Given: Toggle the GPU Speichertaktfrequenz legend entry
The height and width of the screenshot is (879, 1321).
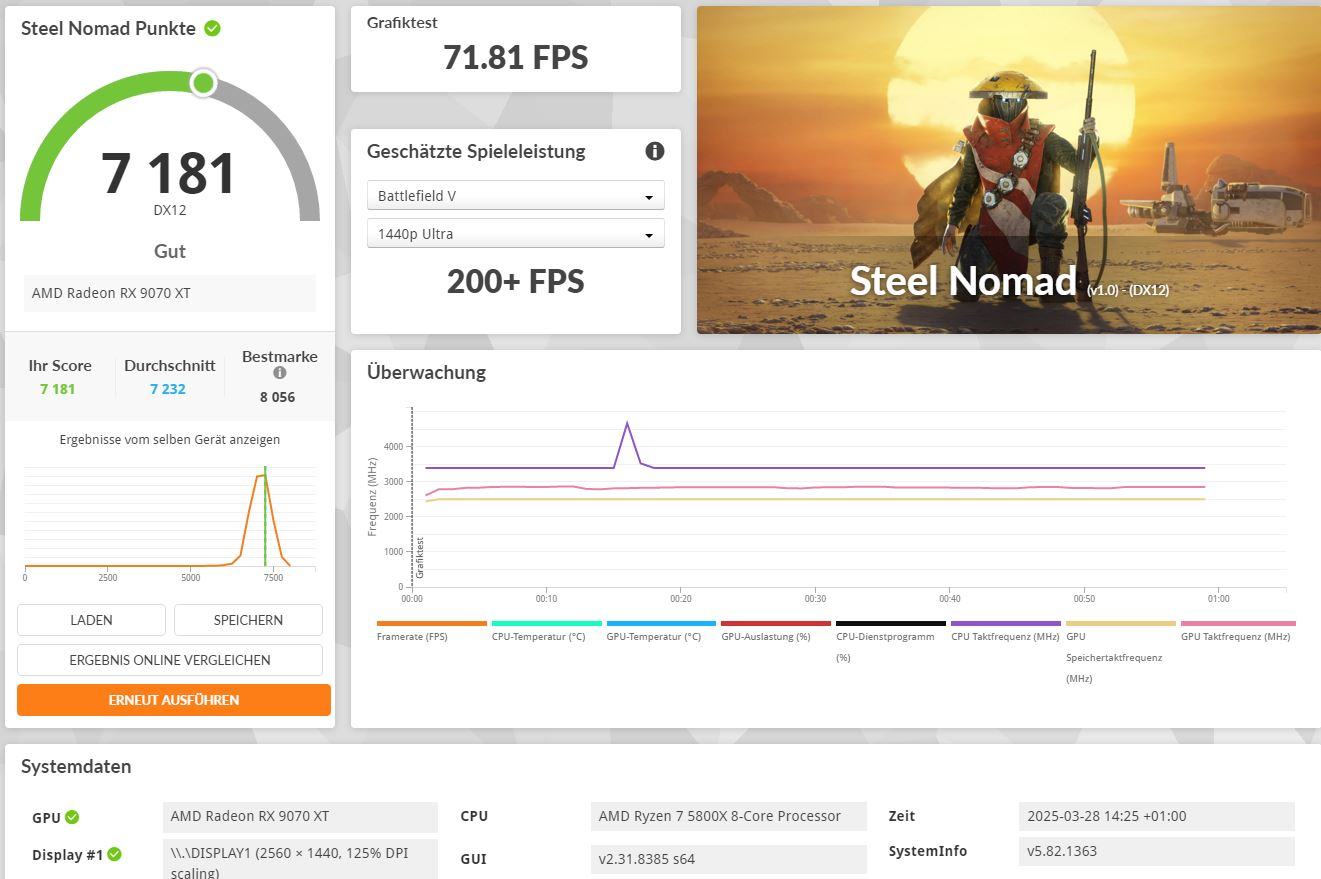Looking at the screenshot, I should (x=1120, y=652).
